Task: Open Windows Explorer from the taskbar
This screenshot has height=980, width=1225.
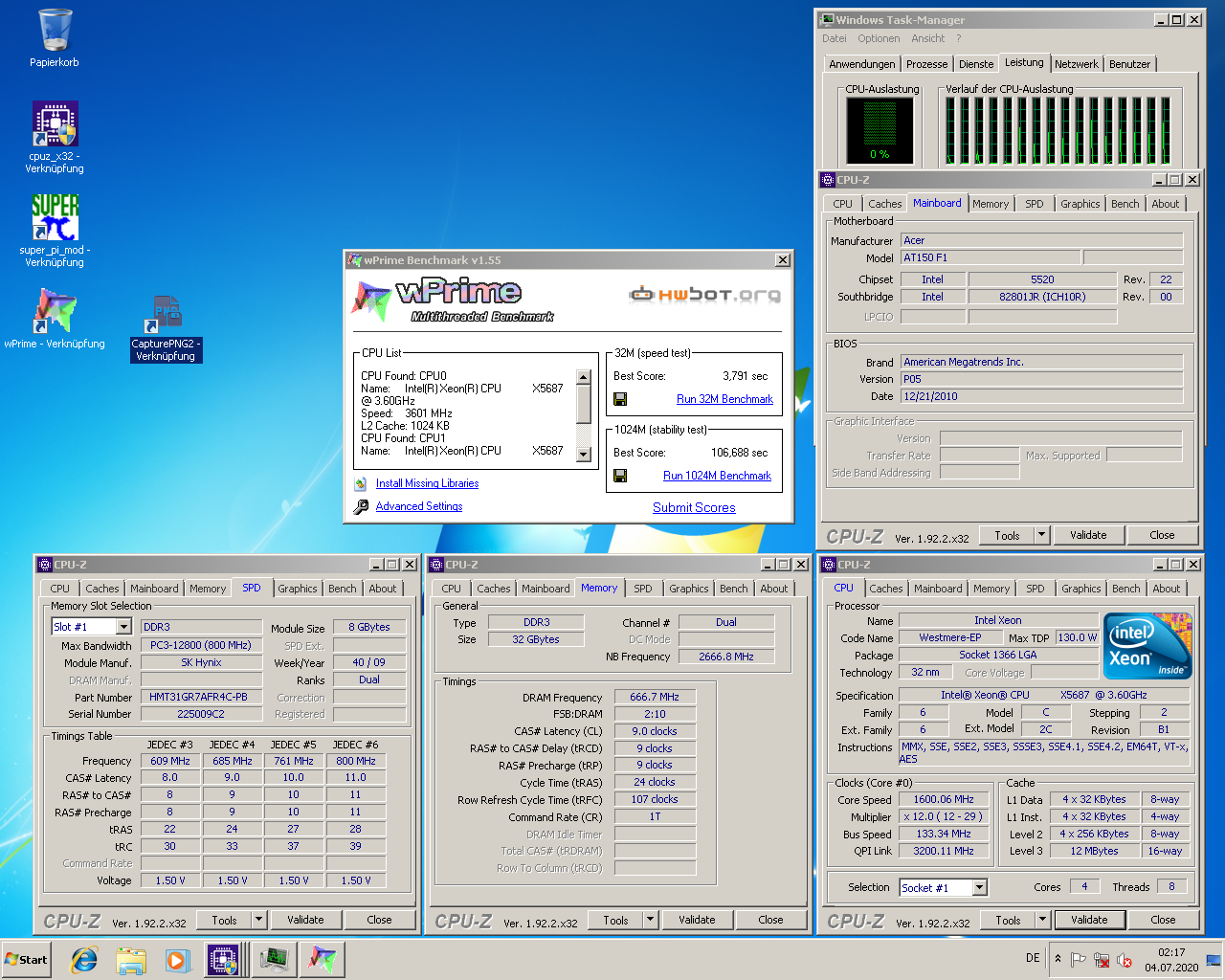Action: (131, 960)
